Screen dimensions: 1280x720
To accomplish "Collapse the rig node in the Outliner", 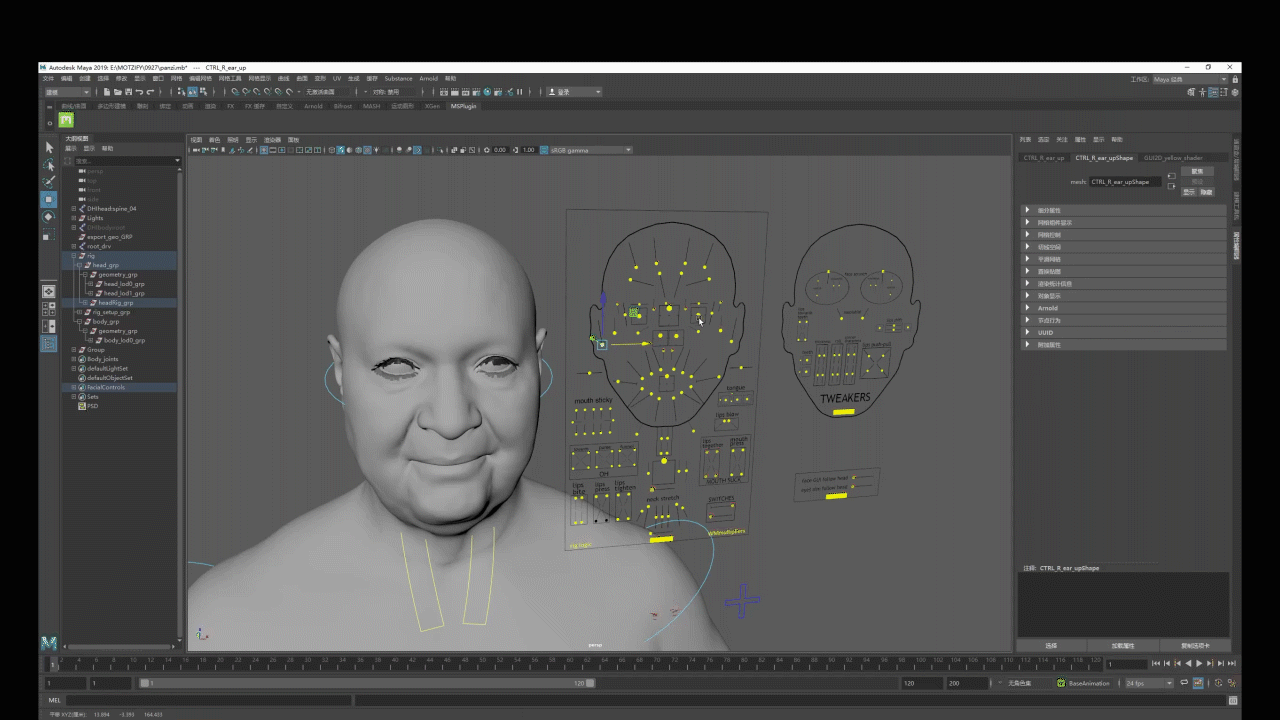I will [74, 256].
